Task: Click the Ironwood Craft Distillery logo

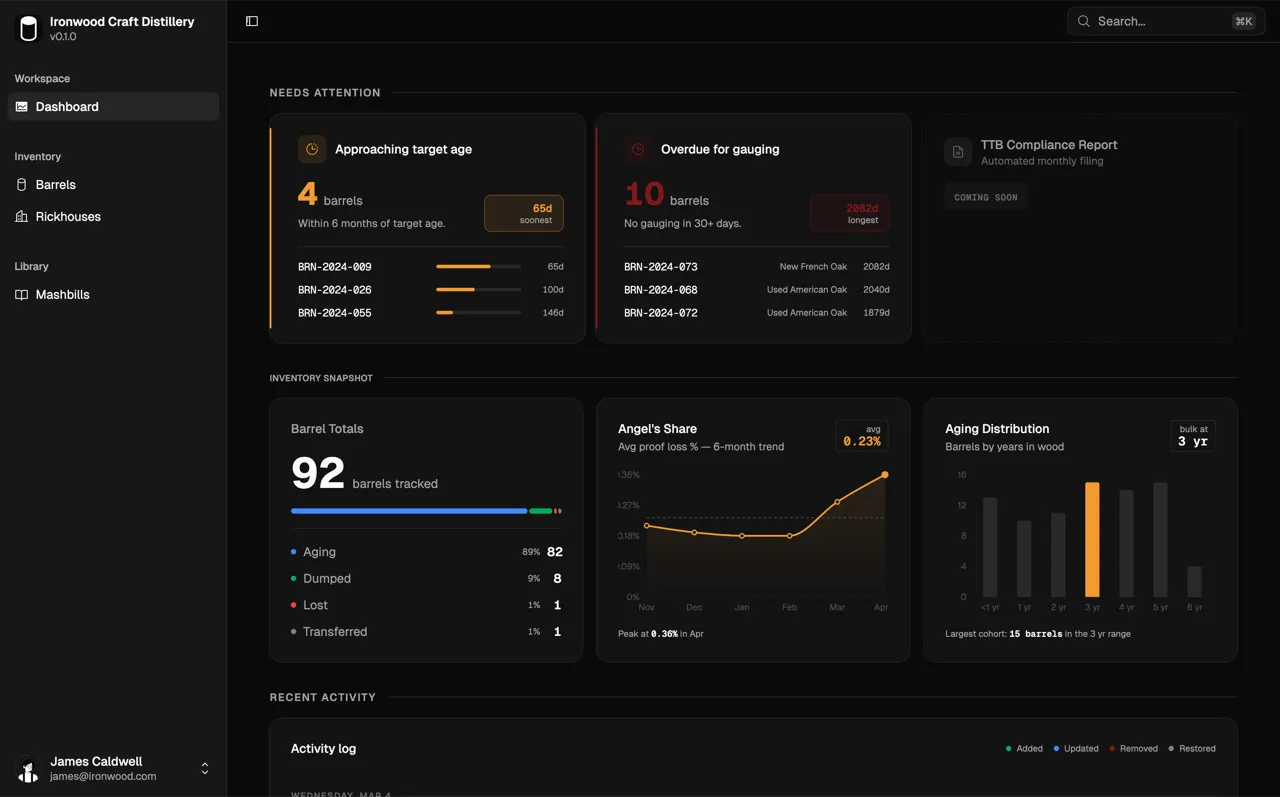Action: [28, 28]
